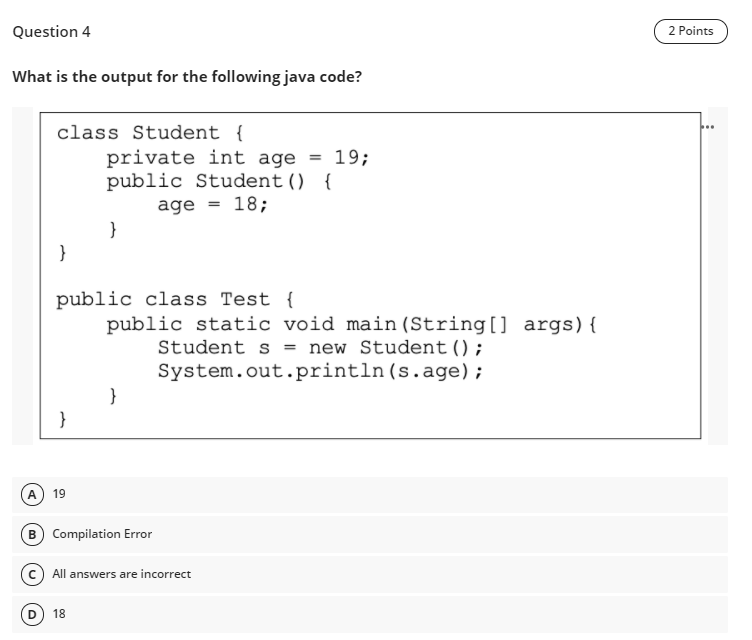Click the 'Student s = new Student();' line
This screenshot has width=752, height=640.
pyautogui.click(x=320, y=347)
